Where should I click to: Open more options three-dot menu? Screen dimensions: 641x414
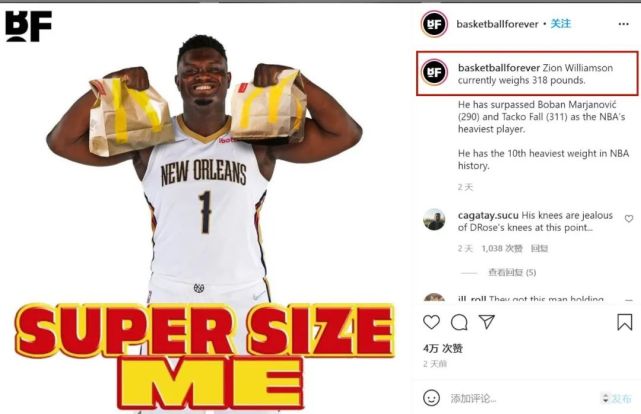tap(623, 24)
